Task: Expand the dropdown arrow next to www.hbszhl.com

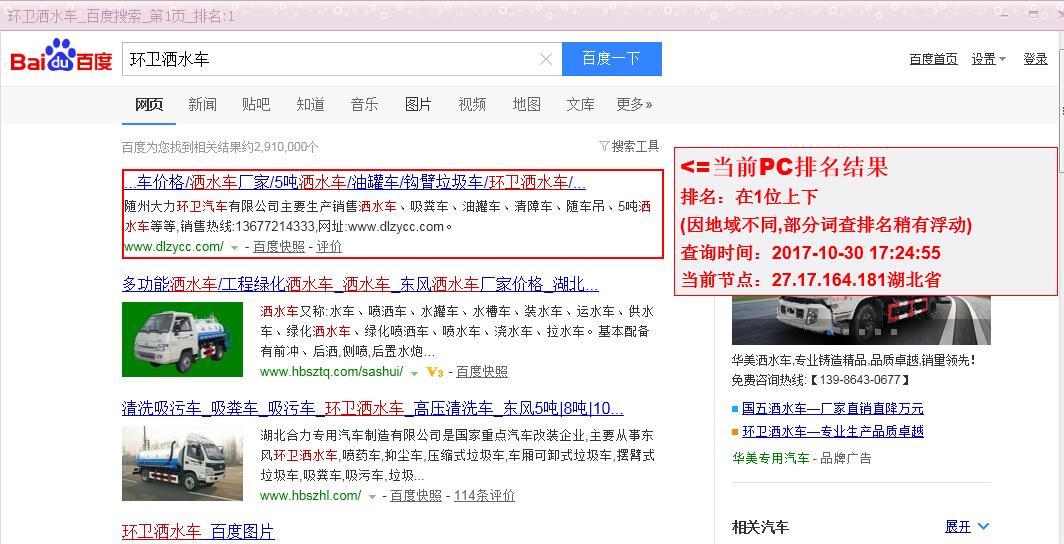Action: coord(372,497)
